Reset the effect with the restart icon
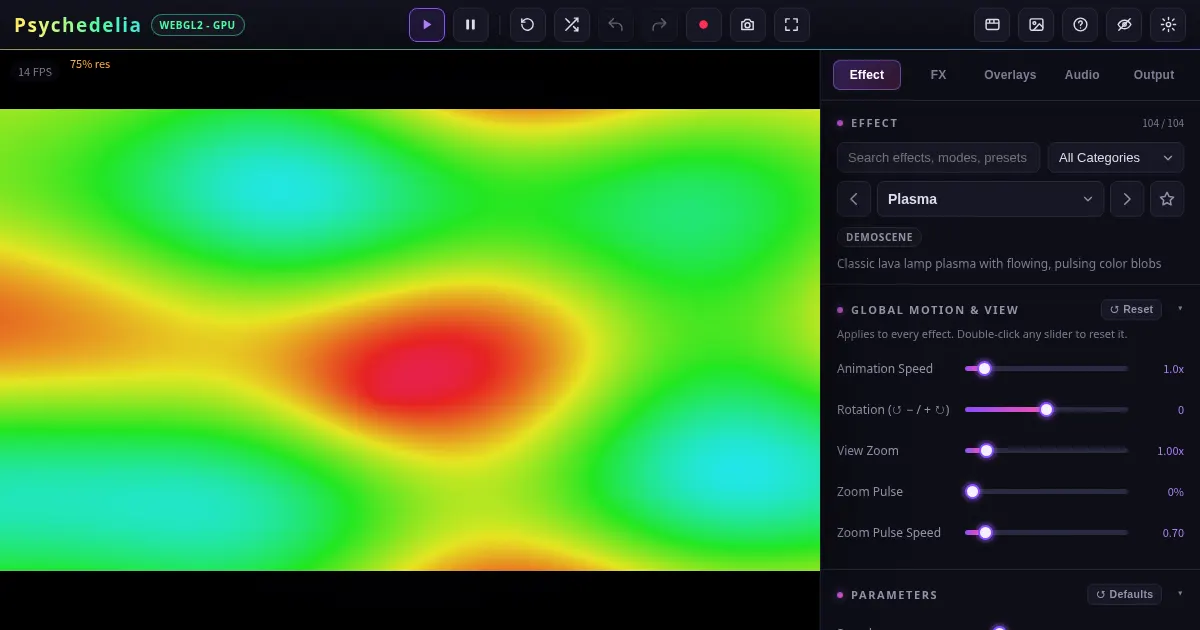Image resolution: width=1200 pixels, height=630 pixels. click(x=528, y=25)
